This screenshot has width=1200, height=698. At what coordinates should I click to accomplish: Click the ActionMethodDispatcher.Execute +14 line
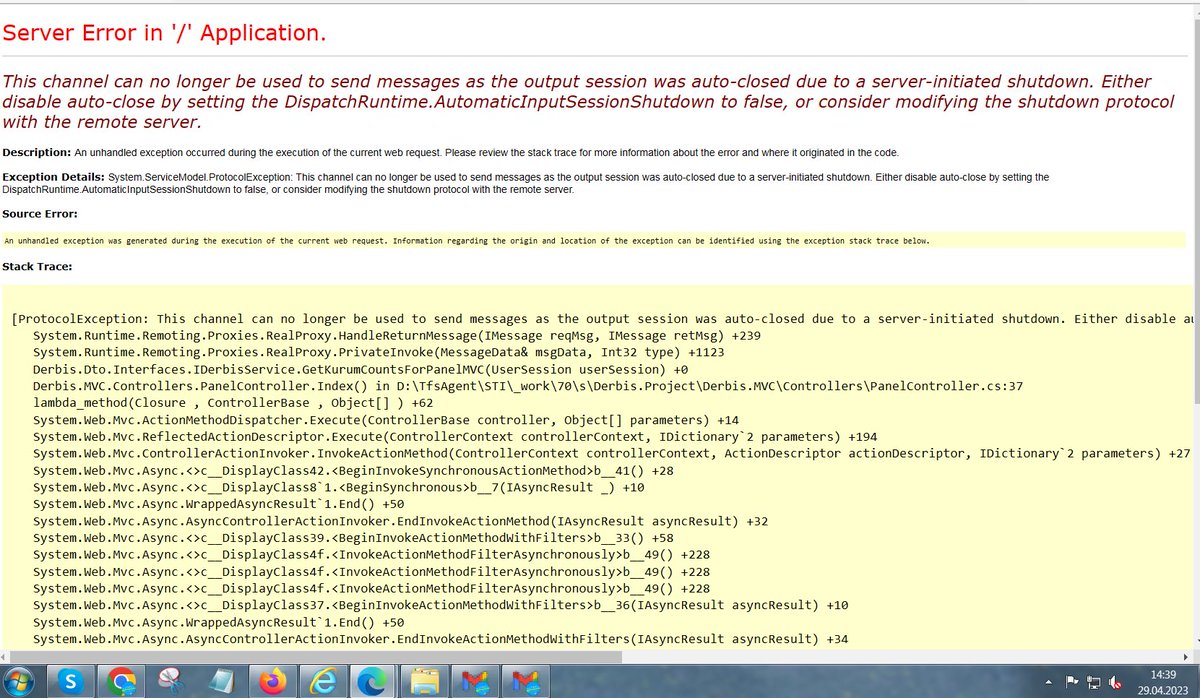pos(386,420)
